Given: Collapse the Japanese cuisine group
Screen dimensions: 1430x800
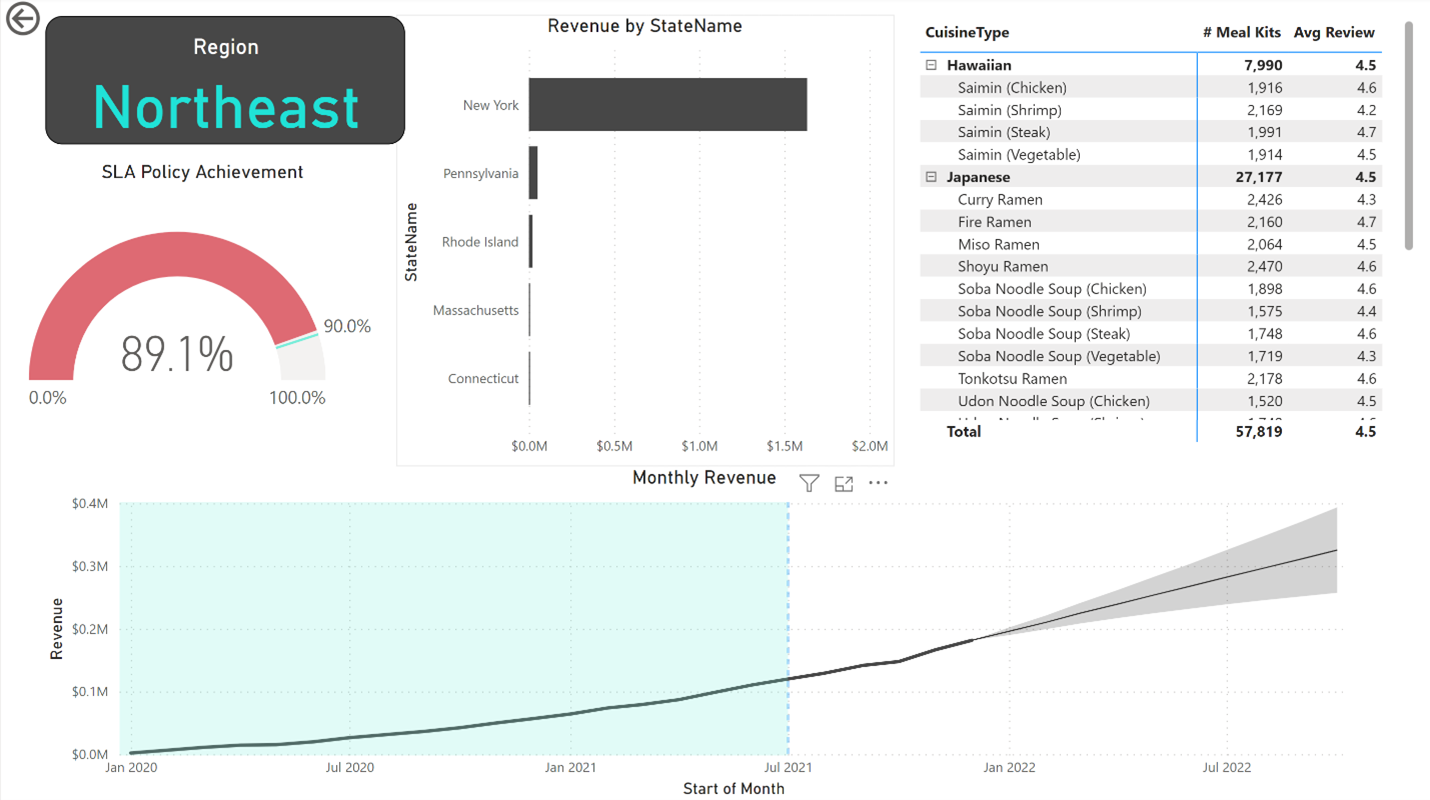Looking at the screenshot, I should pyautogui.click(x=931, y=177).
